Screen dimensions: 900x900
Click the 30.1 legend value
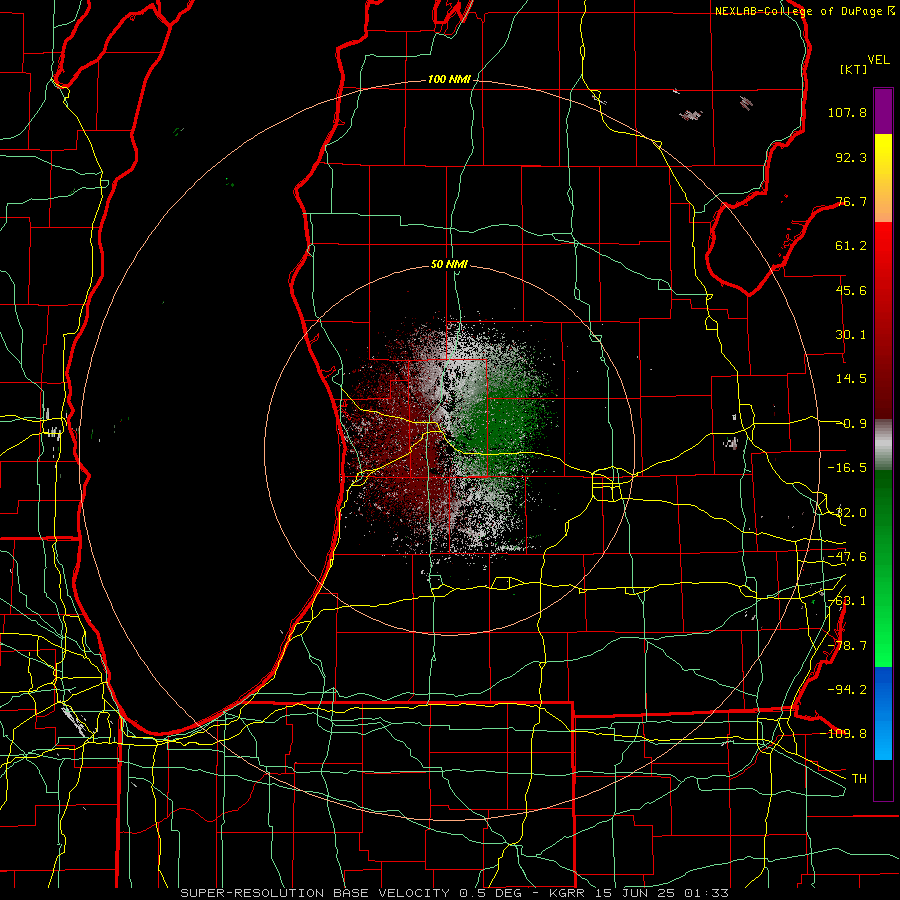[851, 335]
